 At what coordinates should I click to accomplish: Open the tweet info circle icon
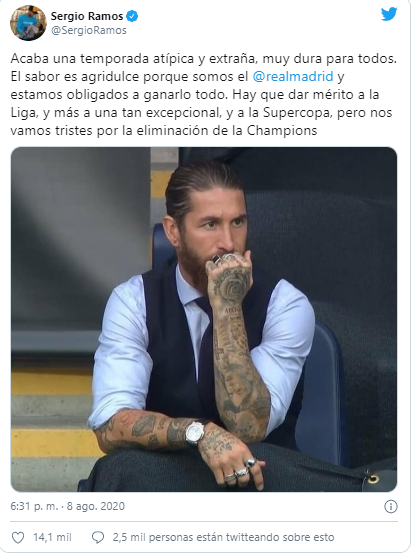coord(391,506)
